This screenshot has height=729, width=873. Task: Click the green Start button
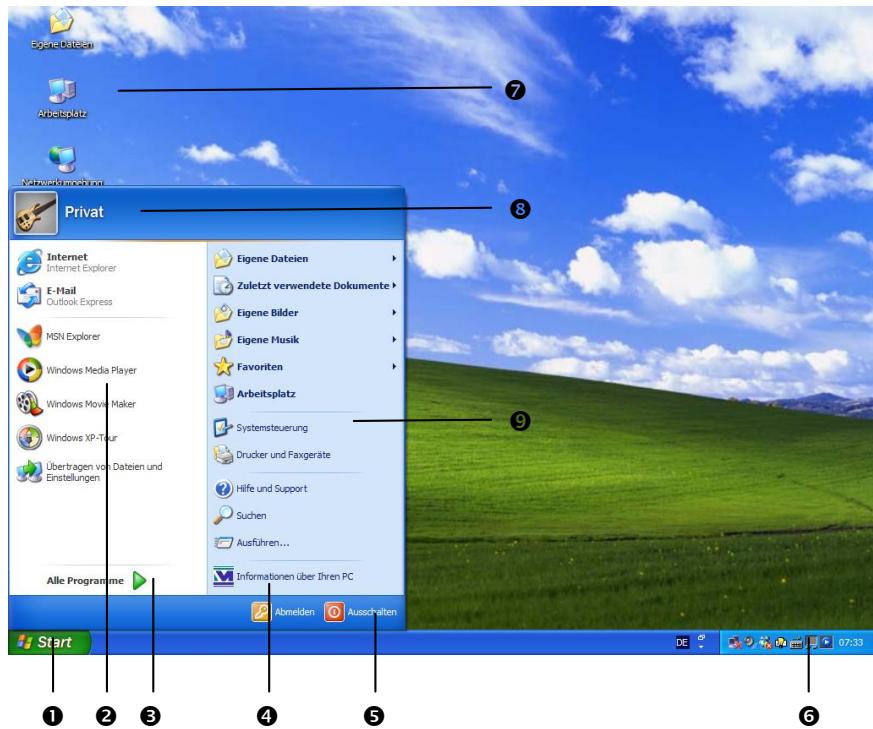coord(49,642)
